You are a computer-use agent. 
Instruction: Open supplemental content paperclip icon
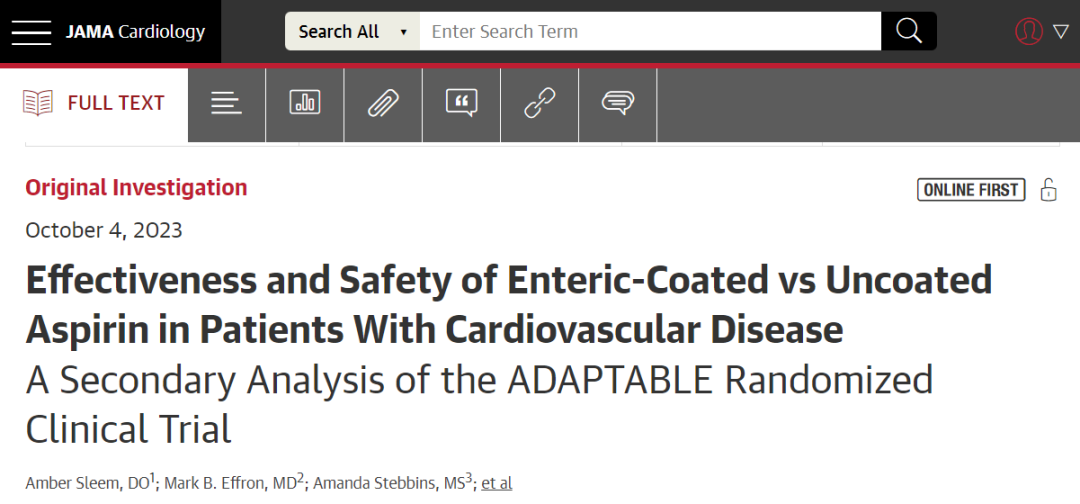(x=383, y=105)
